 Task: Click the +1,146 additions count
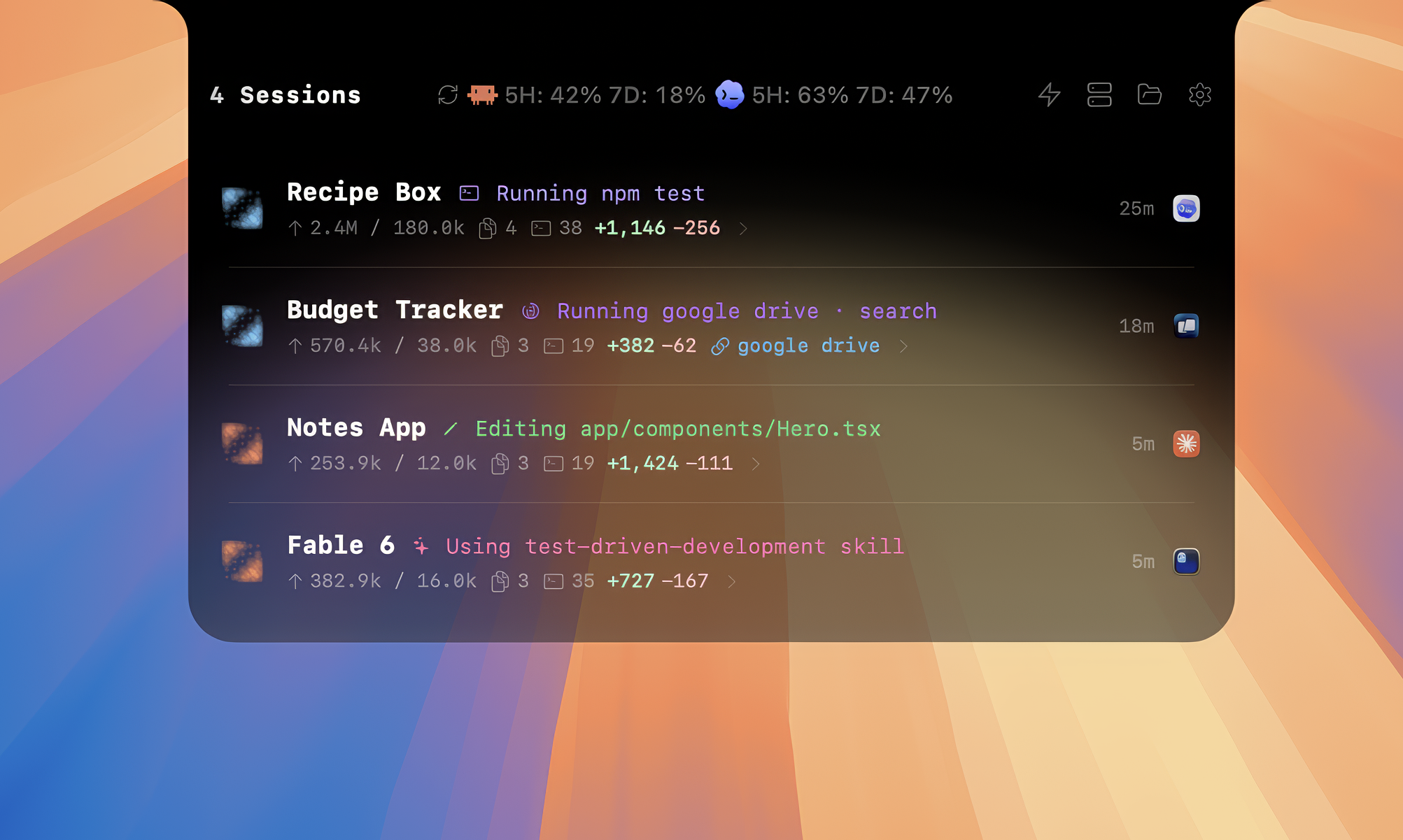click(x=630, y=228)
